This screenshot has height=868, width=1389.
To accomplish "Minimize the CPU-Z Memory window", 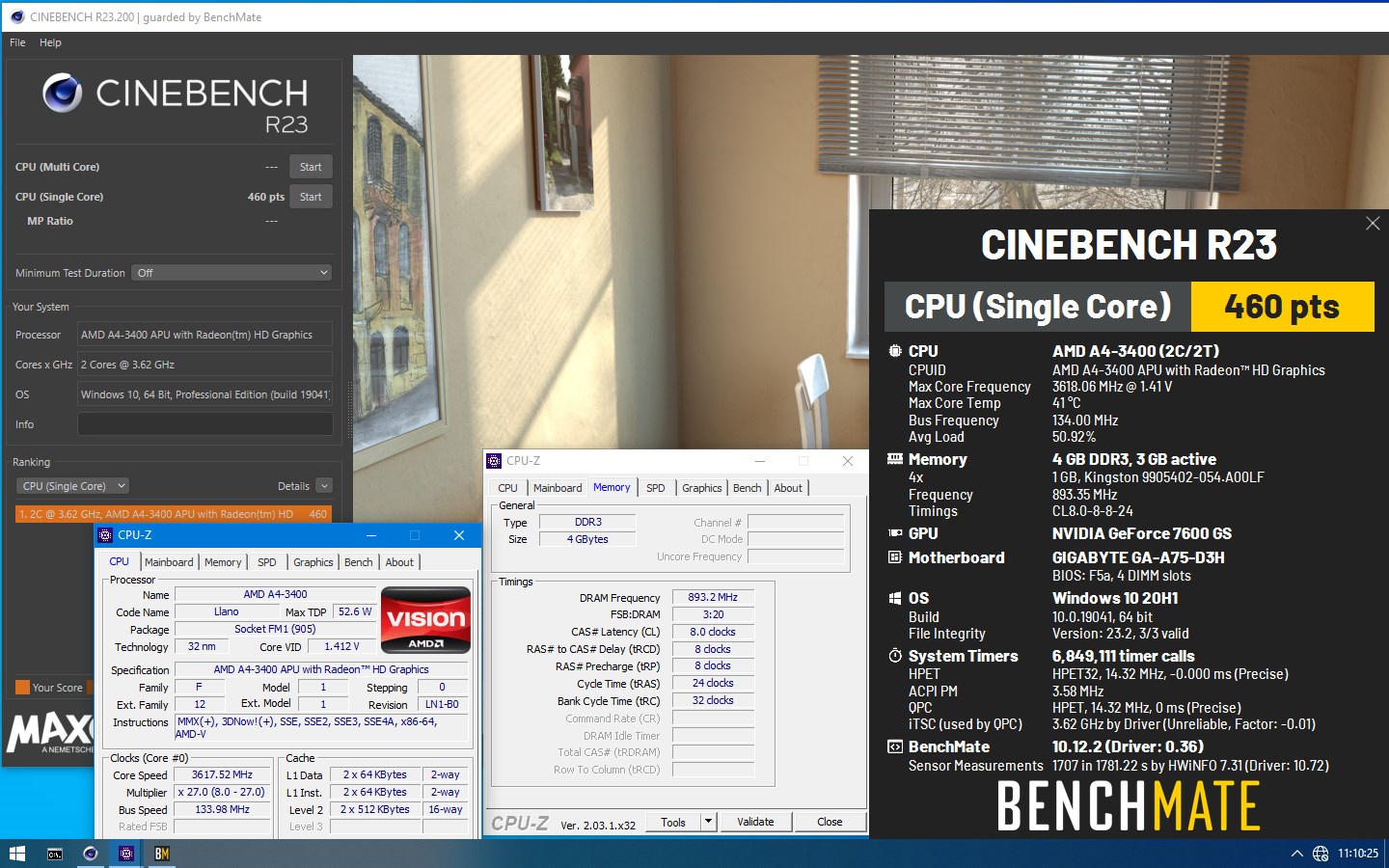I will pyautogui.click(x=759, y=461).
